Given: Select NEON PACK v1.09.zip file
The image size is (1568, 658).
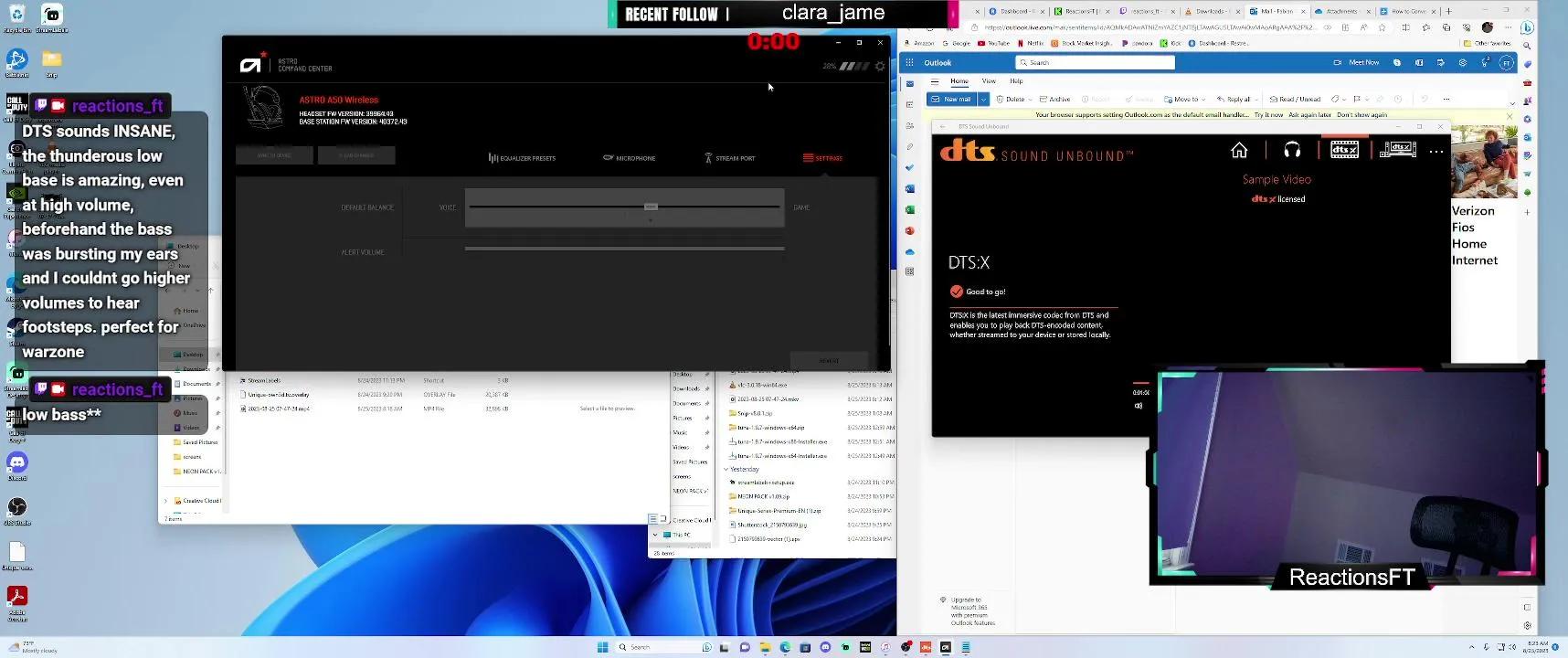Looking at the screenshot, I should pyautogui.click(x=763, y=496).
